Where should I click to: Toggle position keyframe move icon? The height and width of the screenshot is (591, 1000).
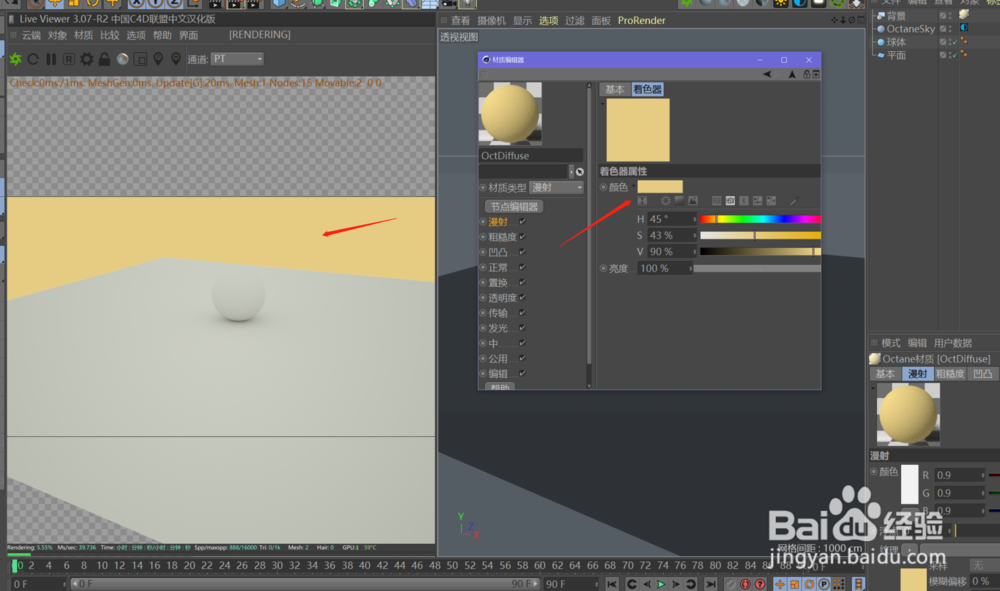780,584
